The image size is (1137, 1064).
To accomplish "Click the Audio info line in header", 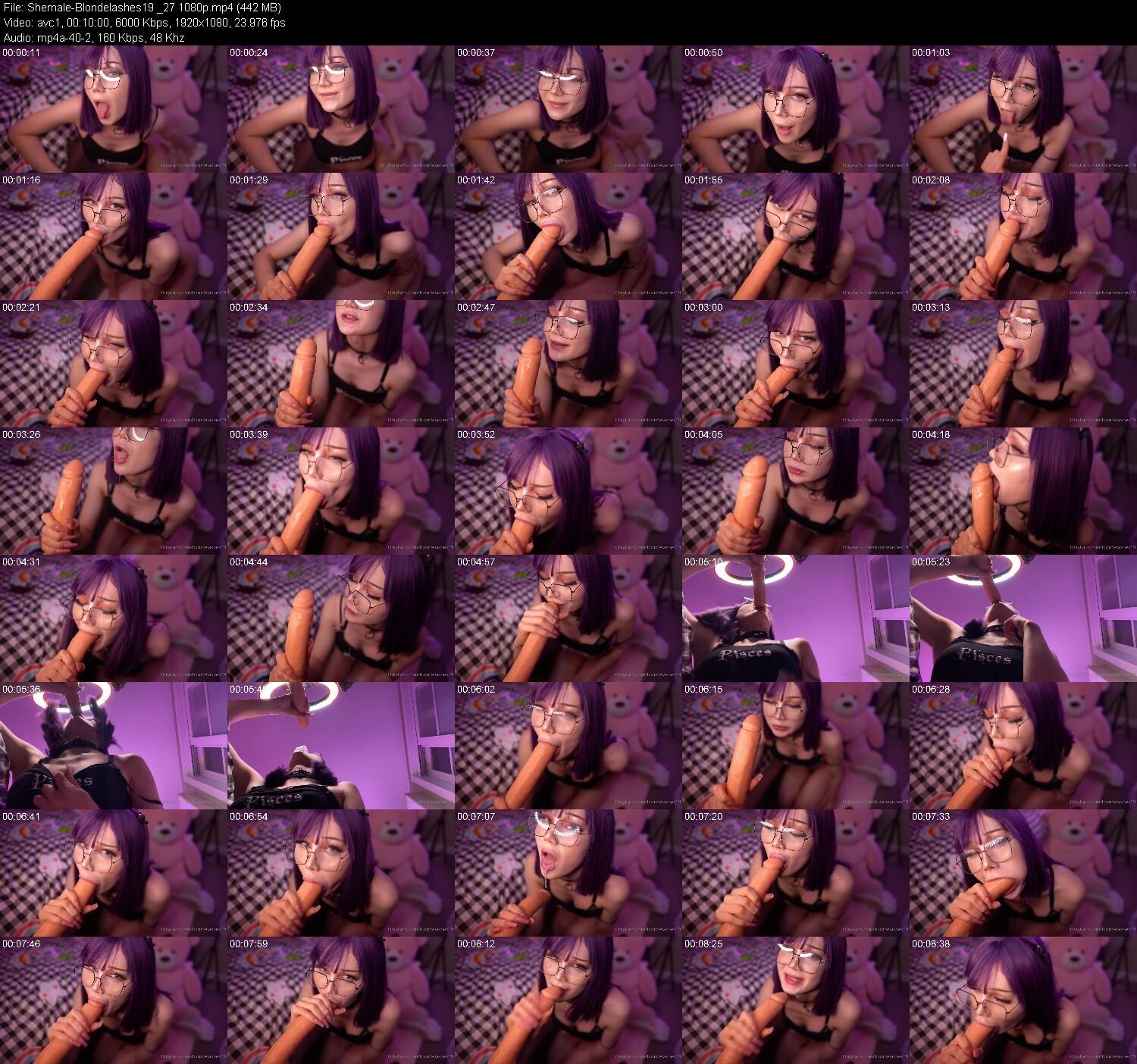I will (x=94, y=38).
